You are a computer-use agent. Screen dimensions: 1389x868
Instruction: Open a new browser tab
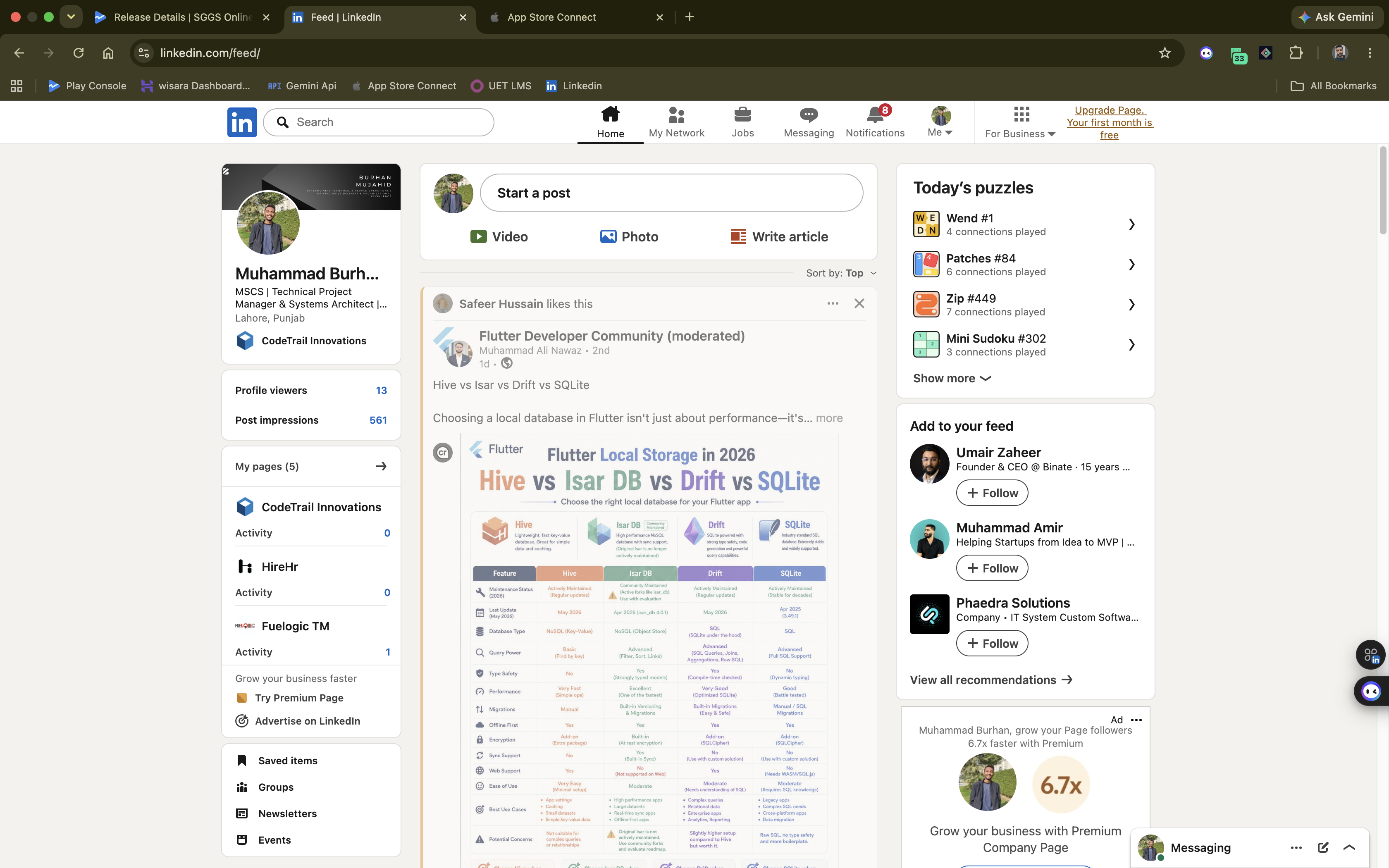click(690, 17)
